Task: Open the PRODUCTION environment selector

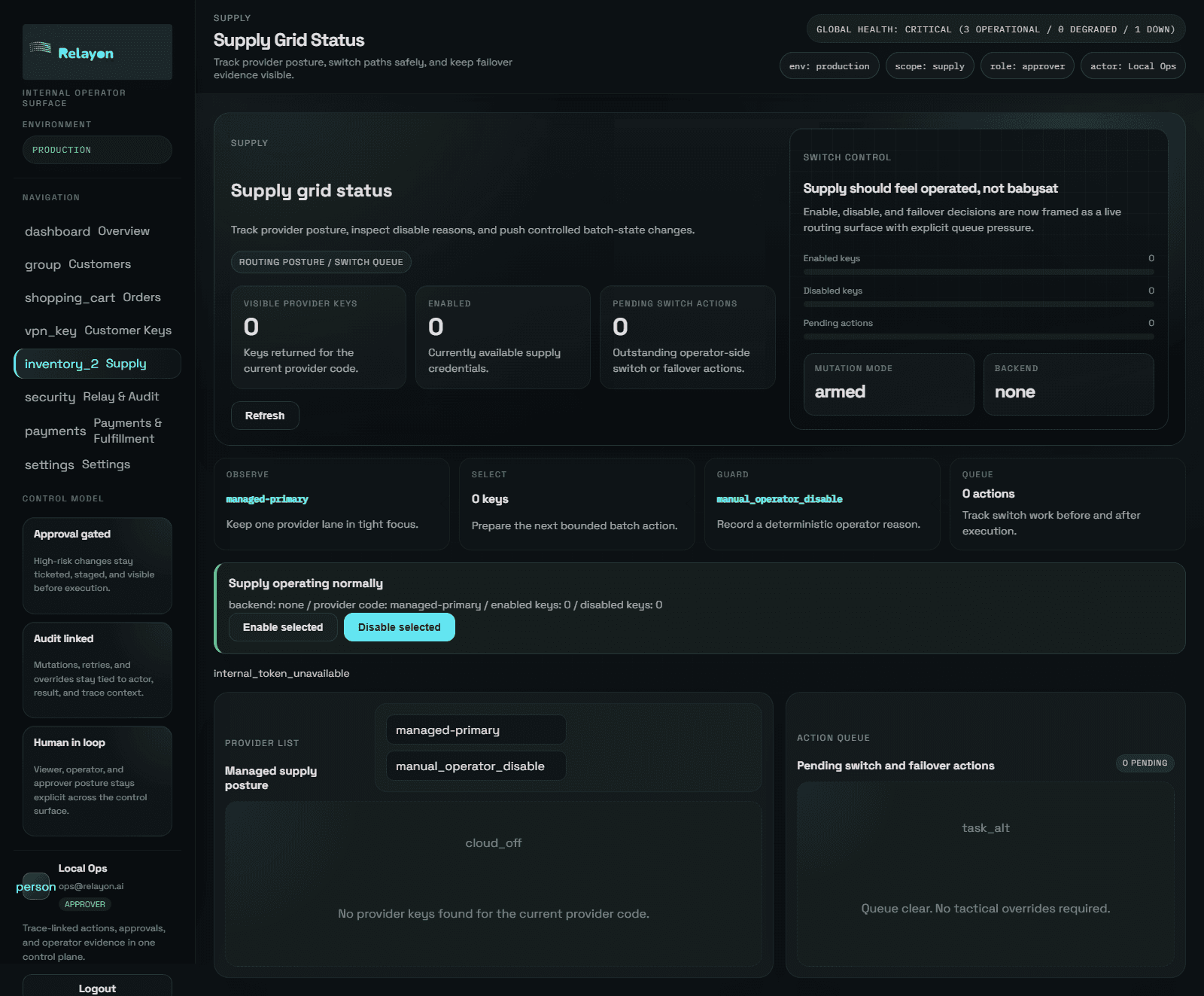Action: point(97,149)
